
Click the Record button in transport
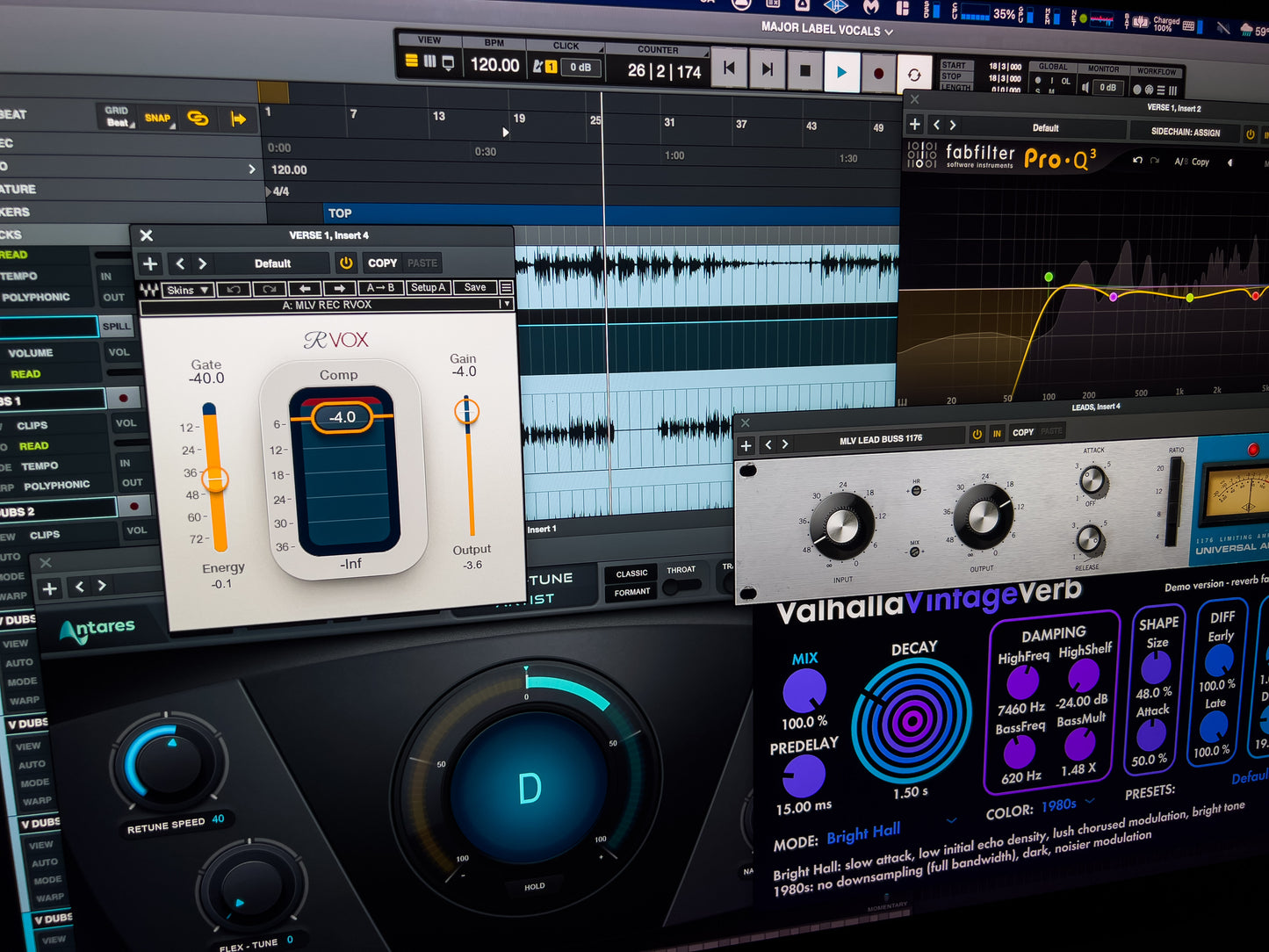[x=878, y=74]
